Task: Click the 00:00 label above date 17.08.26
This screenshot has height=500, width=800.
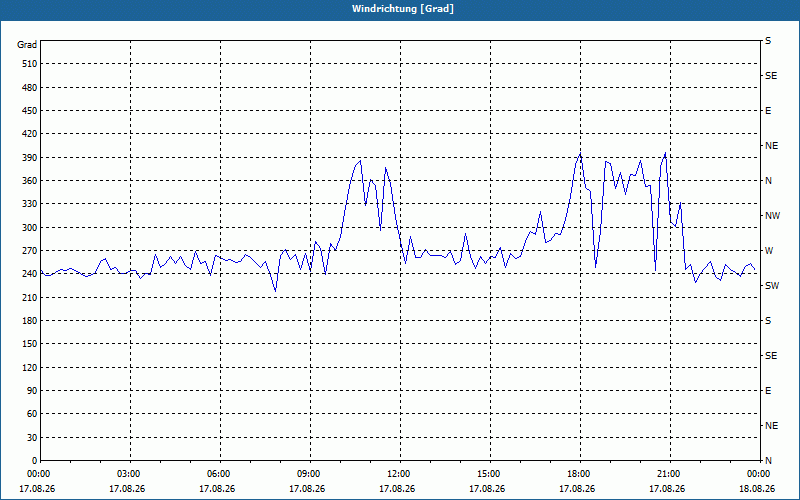Action: coord(38,474)
